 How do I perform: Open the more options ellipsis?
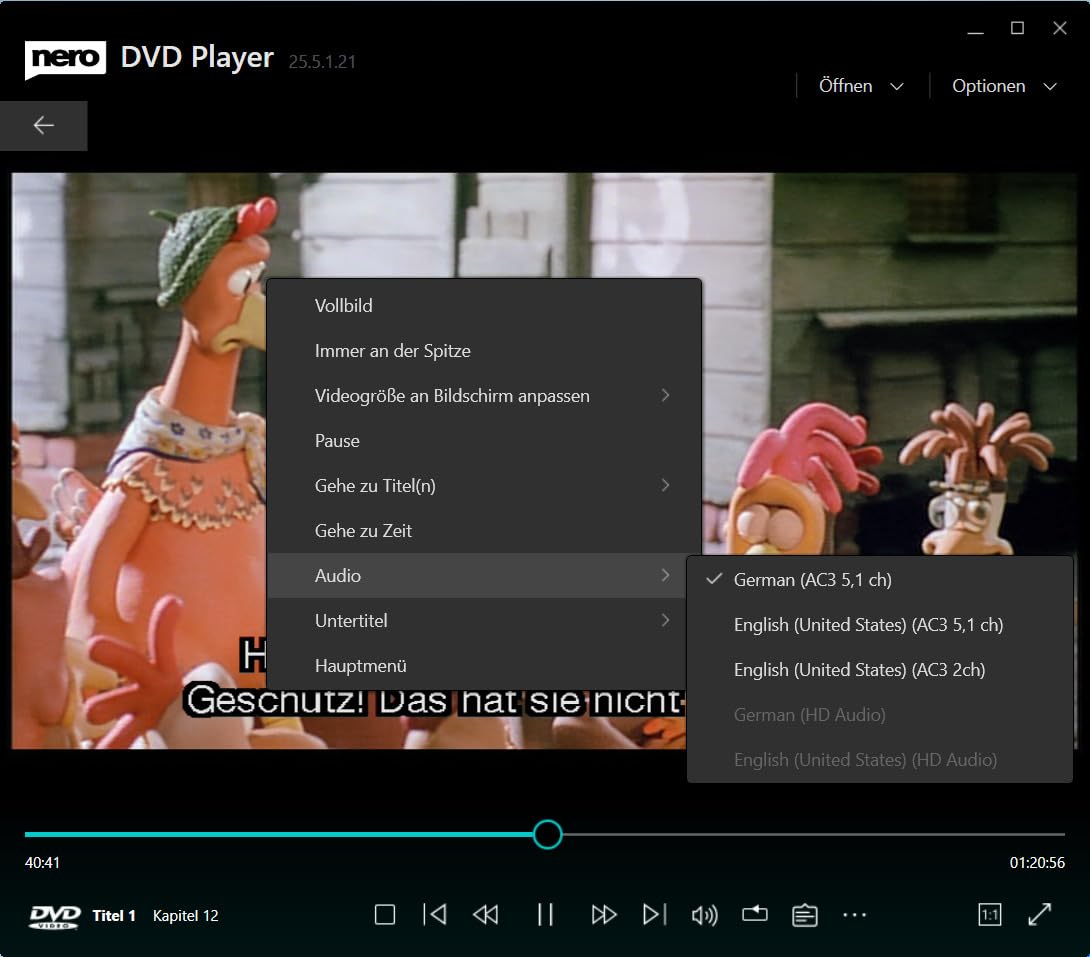(854, 915)
